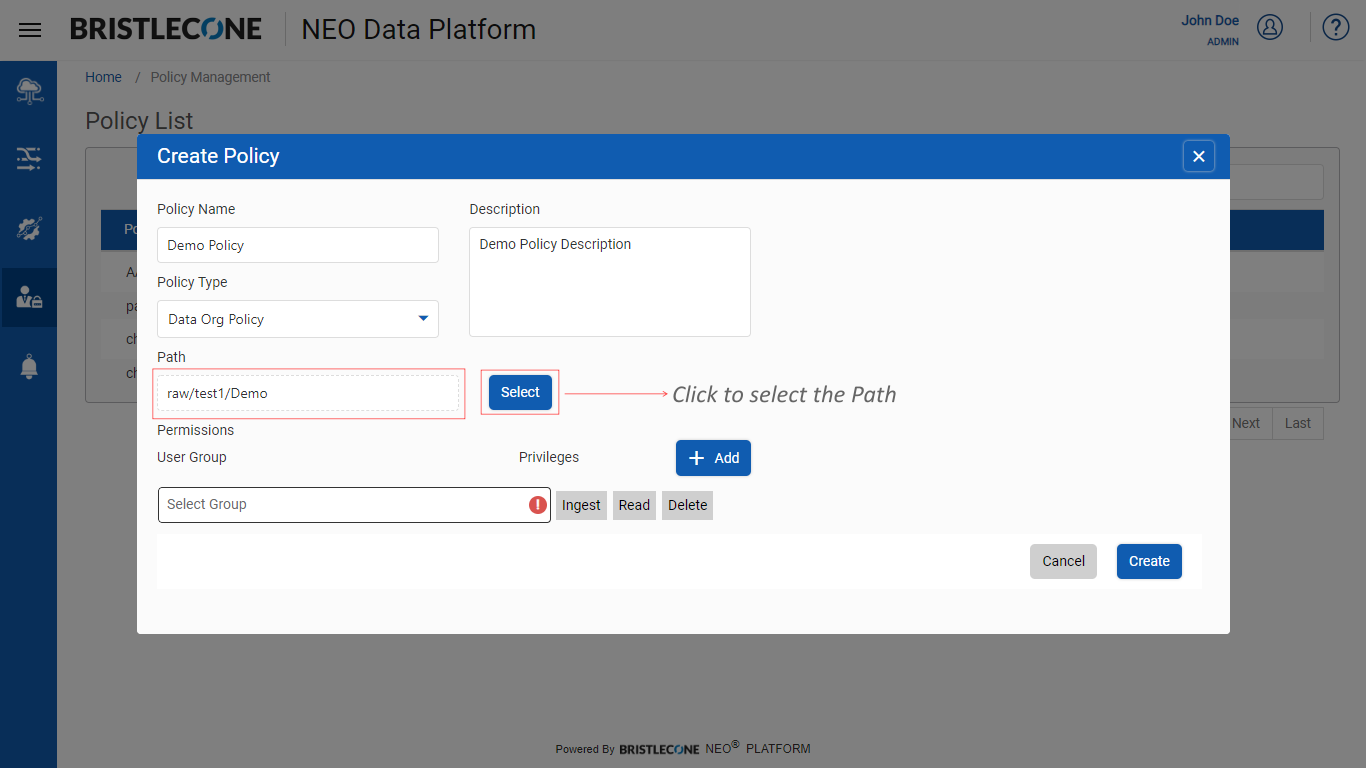Click the Create button
This screenshot has height=768, width=1366.
[1149, 561]
